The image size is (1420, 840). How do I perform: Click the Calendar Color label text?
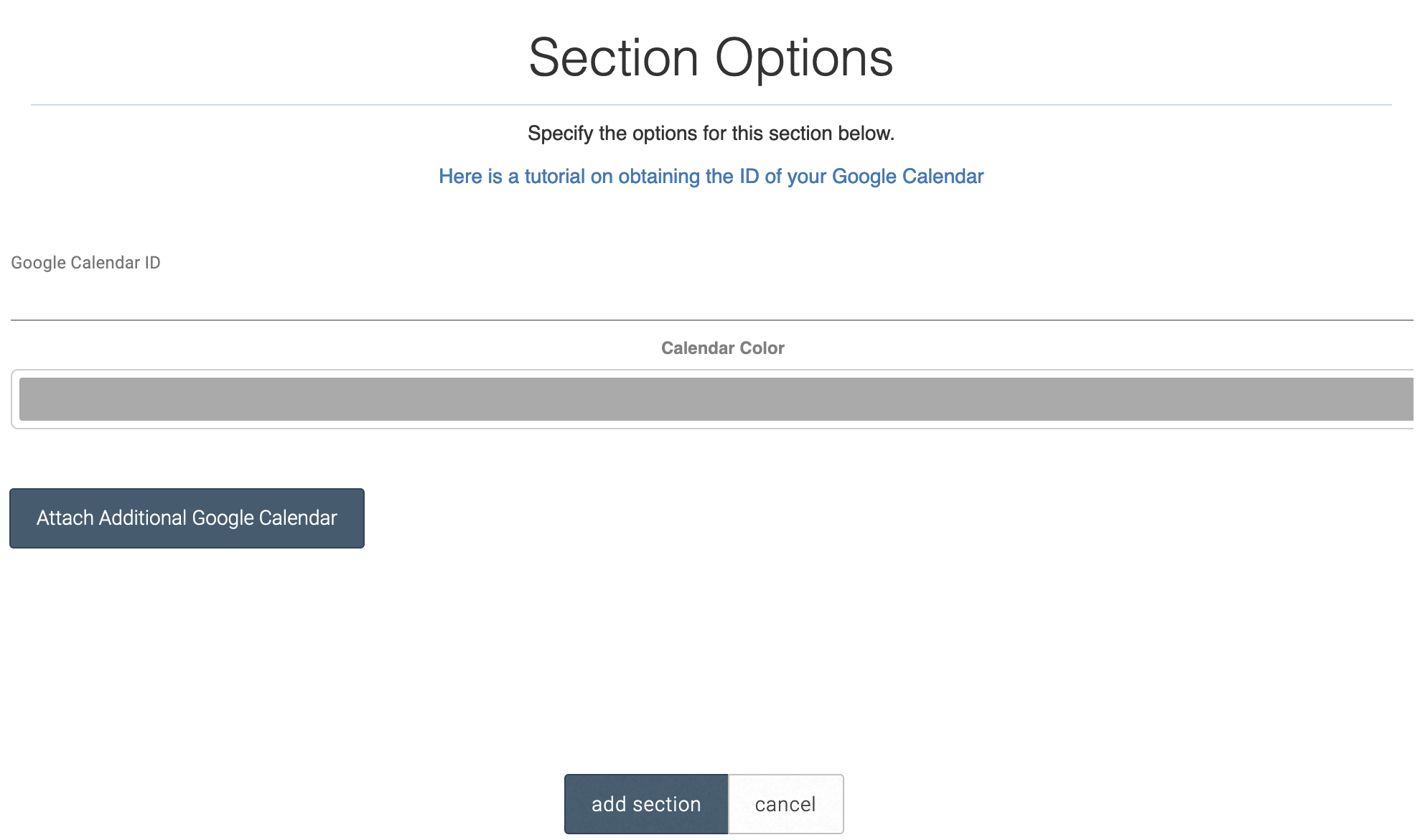tap(722, 348)
